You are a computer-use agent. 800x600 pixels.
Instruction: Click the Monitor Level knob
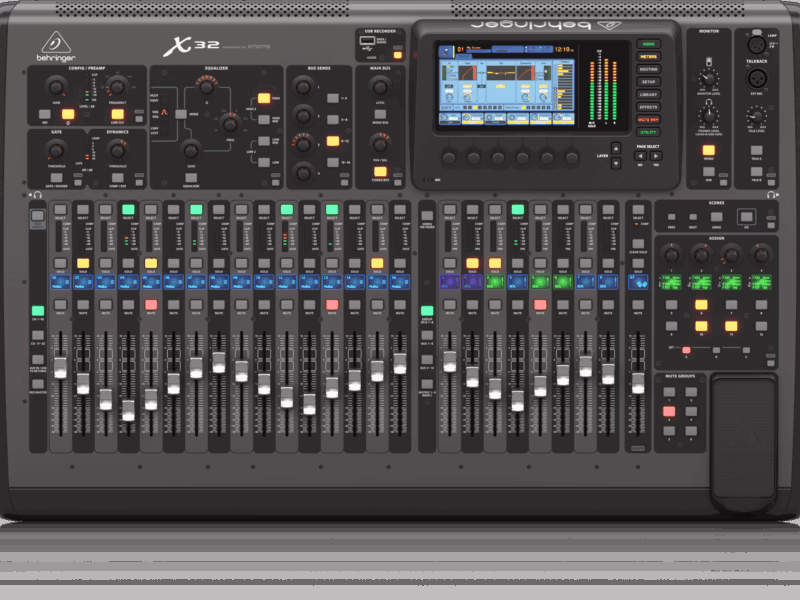[x=708, y=79]
